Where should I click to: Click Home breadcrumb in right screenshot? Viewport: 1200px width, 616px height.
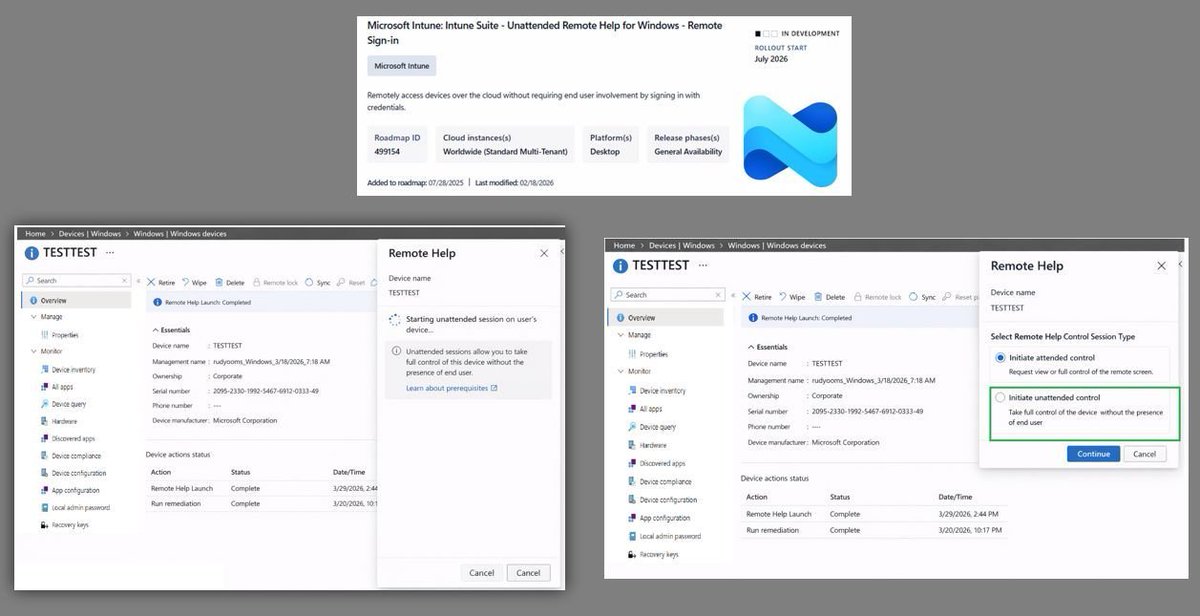[624, 245]
